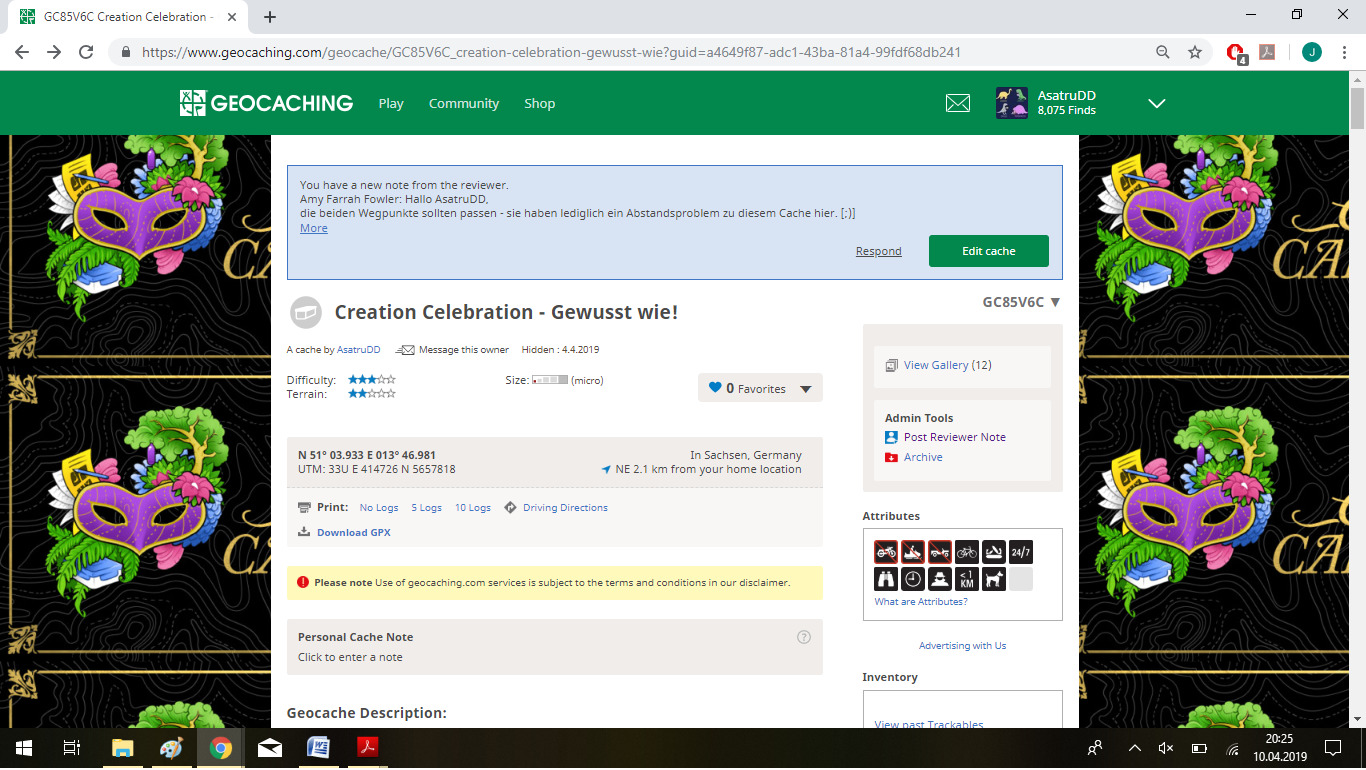The width and height of the screenshot is (1366, 770).
Task: Reload the page
Action: [86, 52]
